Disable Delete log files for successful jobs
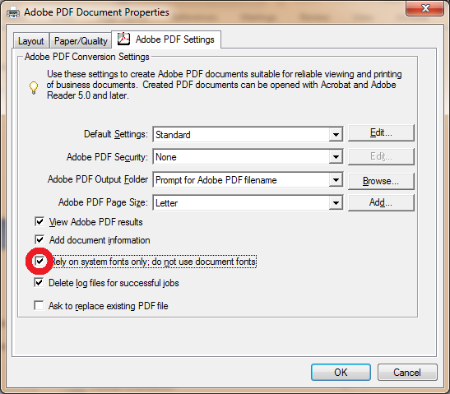Viewport: 450px width, 394px height. click(x=39, y=282)
